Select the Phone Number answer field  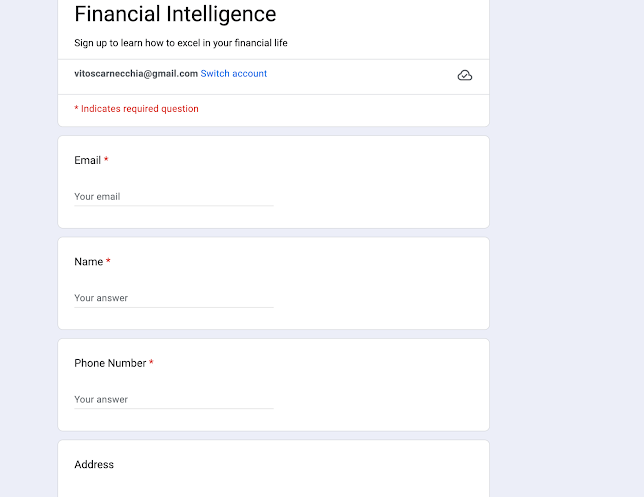click(173, 399)
